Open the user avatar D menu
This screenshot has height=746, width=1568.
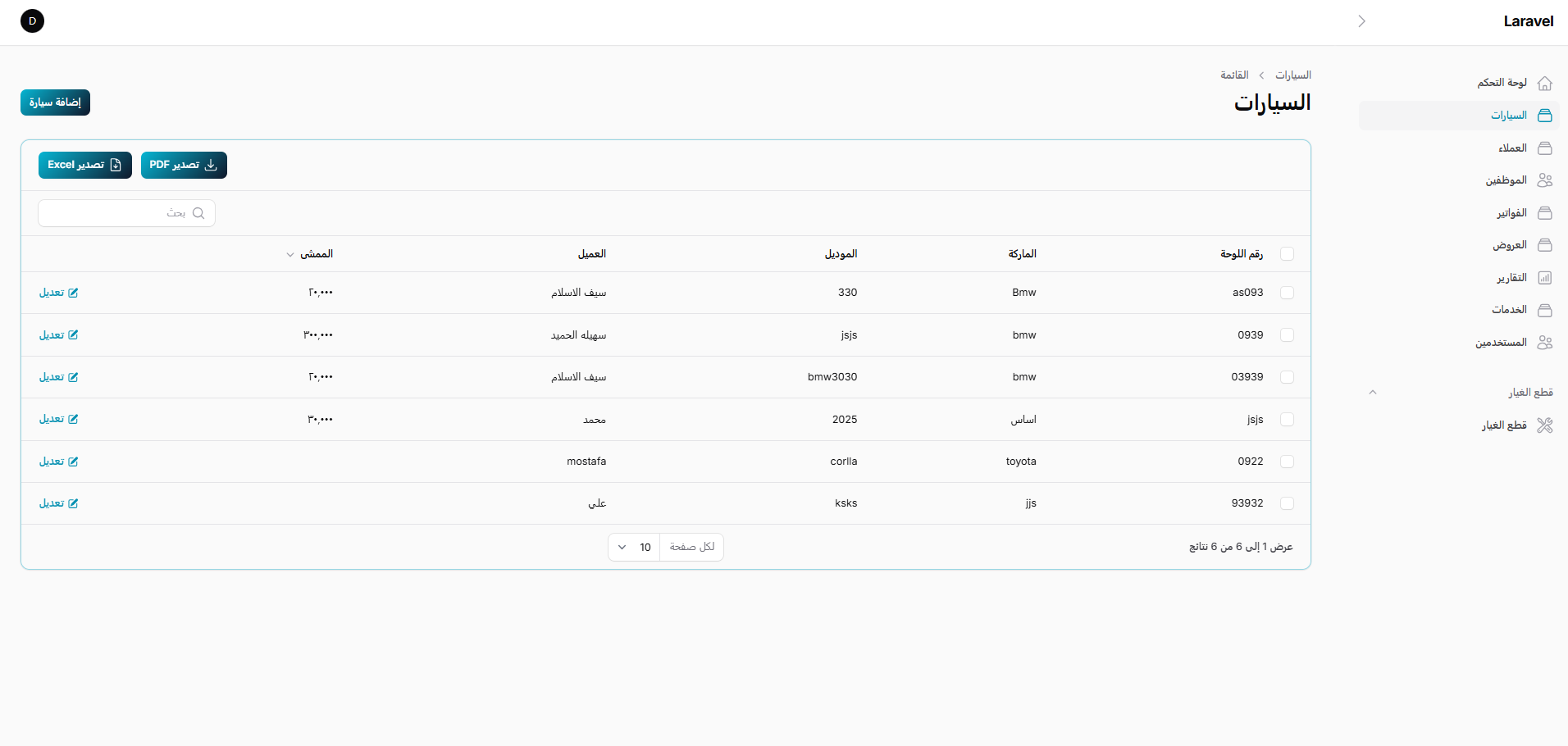click(32, 21)
